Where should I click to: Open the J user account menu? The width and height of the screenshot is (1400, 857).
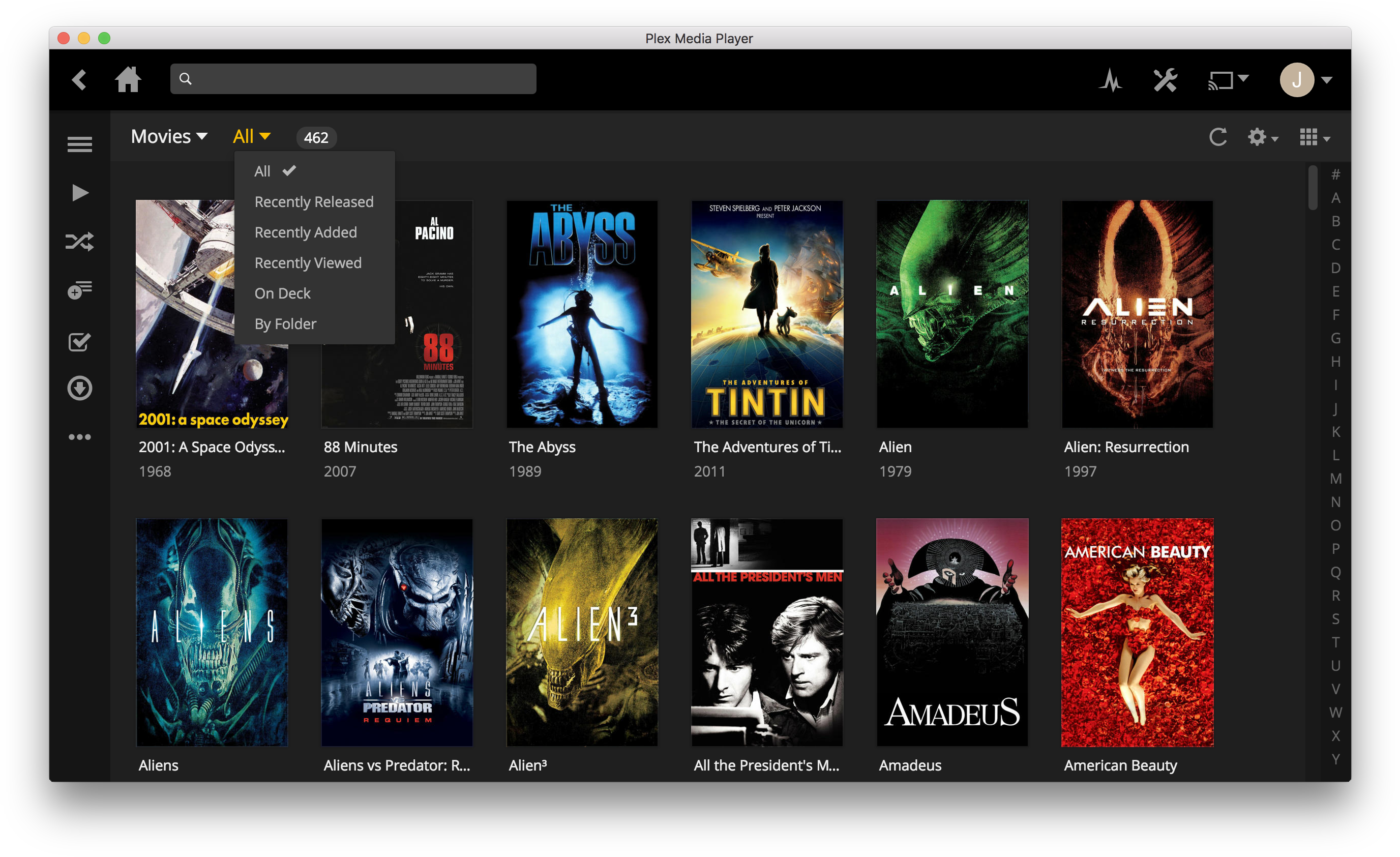click(1306, 80)
